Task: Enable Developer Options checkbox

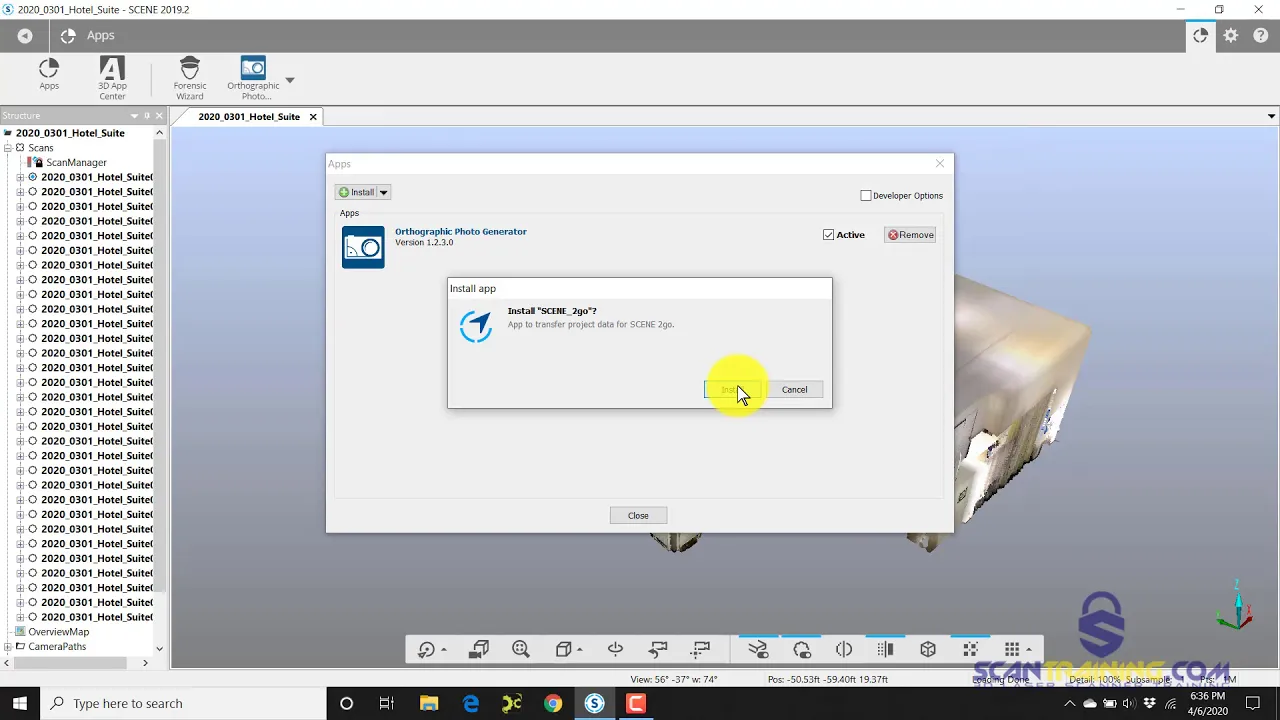Action: 866,196
